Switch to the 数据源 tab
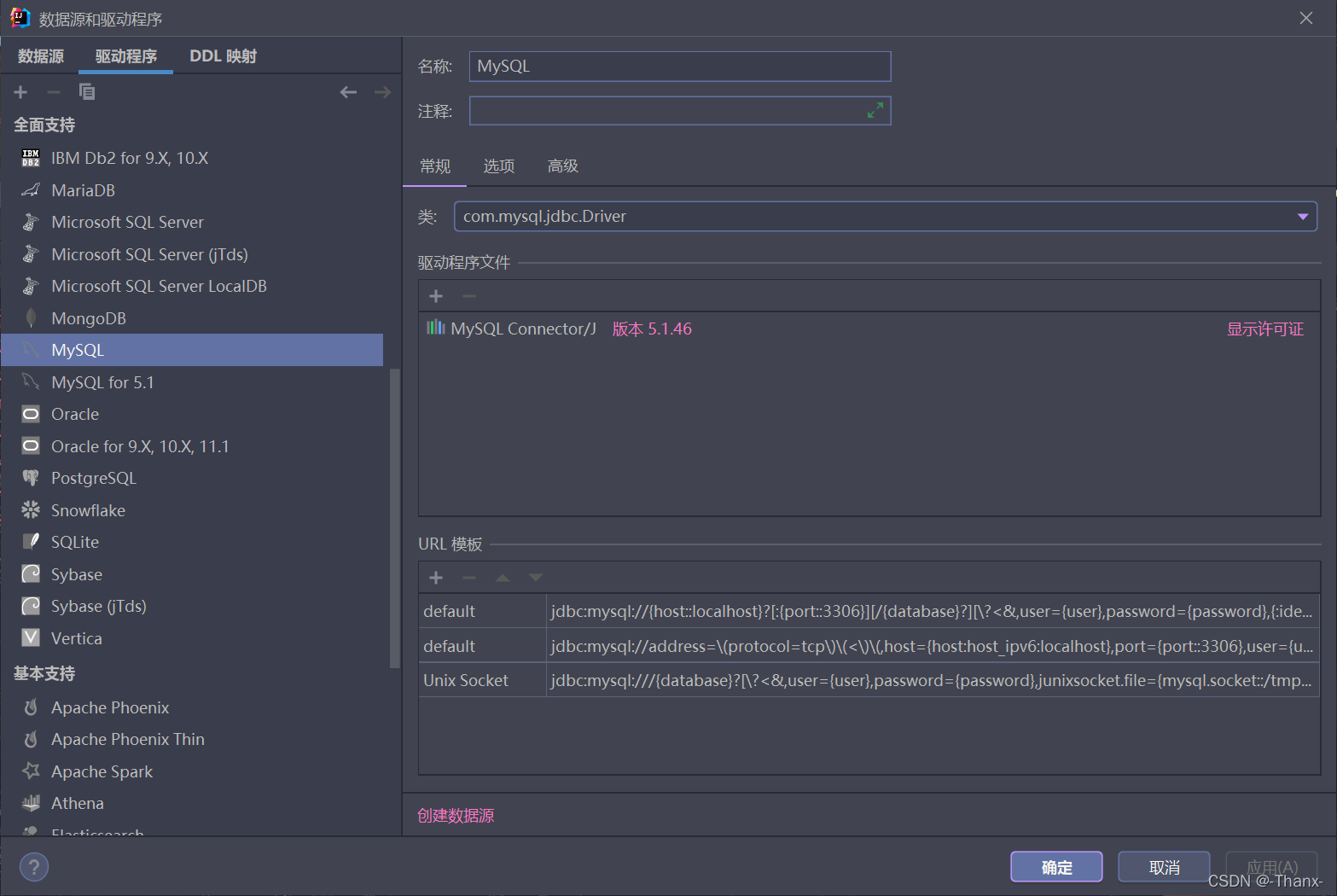 41,56
